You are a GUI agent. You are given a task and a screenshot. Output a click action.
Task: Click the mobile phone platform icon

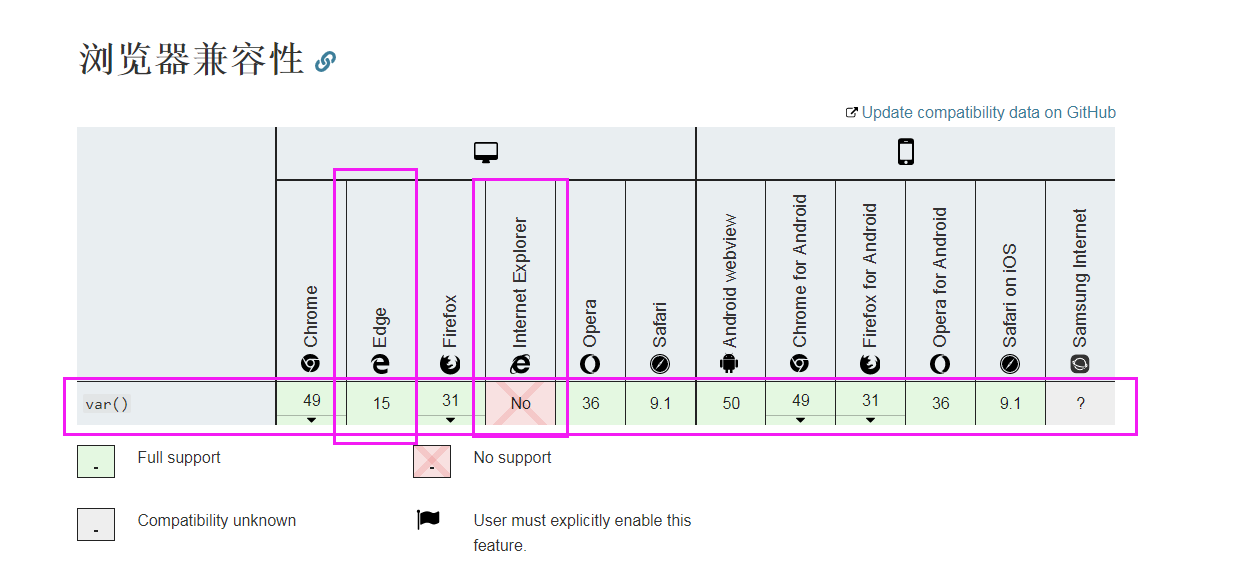click(906, 152)
